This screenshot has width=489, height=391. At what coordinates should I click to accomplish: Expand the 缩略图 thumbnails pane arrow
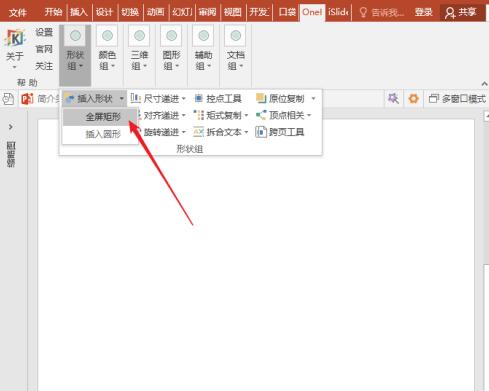11,127
